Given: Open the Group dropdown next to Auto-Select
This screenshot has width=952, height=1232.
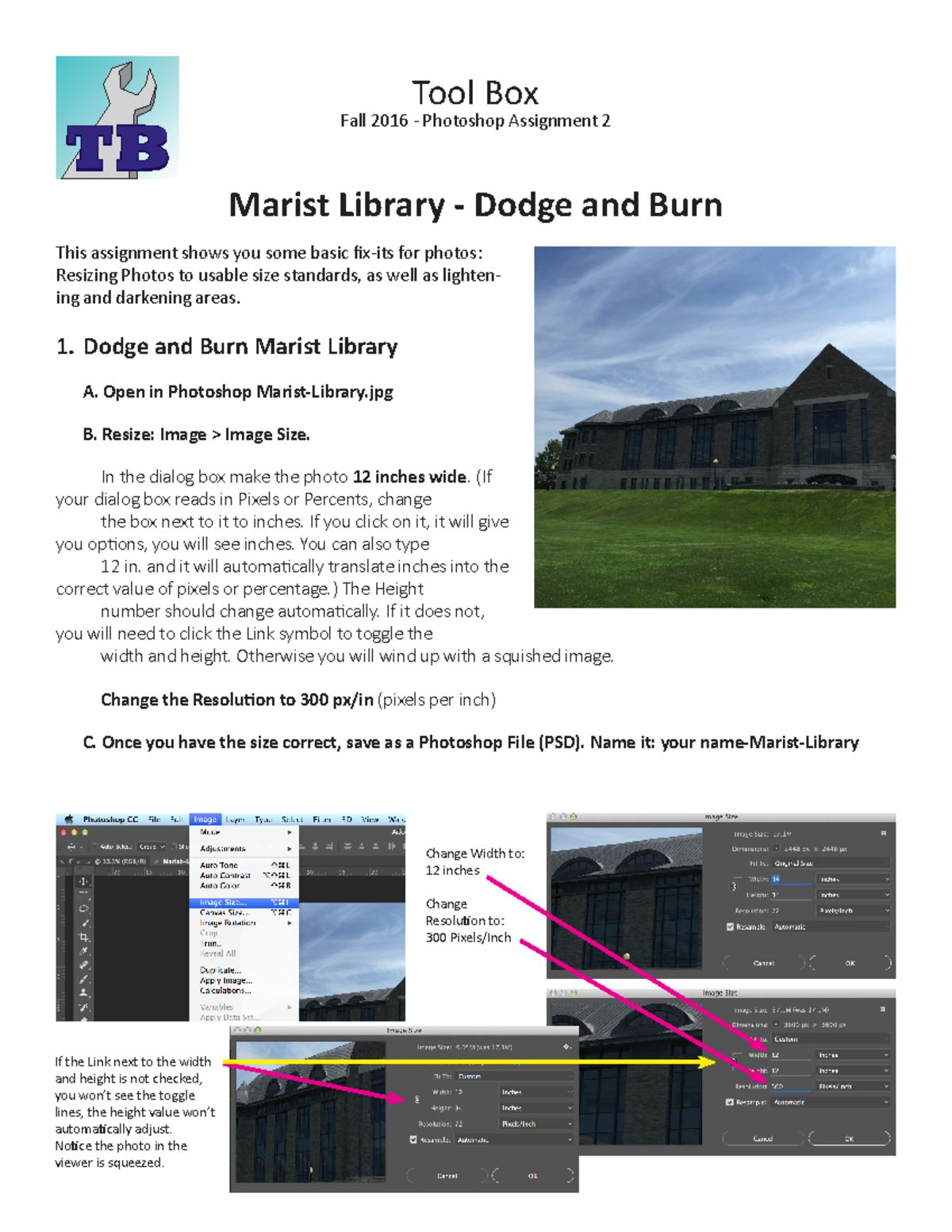Looking at the screenshot, I should pyautogui.click(x=152, y=846).
